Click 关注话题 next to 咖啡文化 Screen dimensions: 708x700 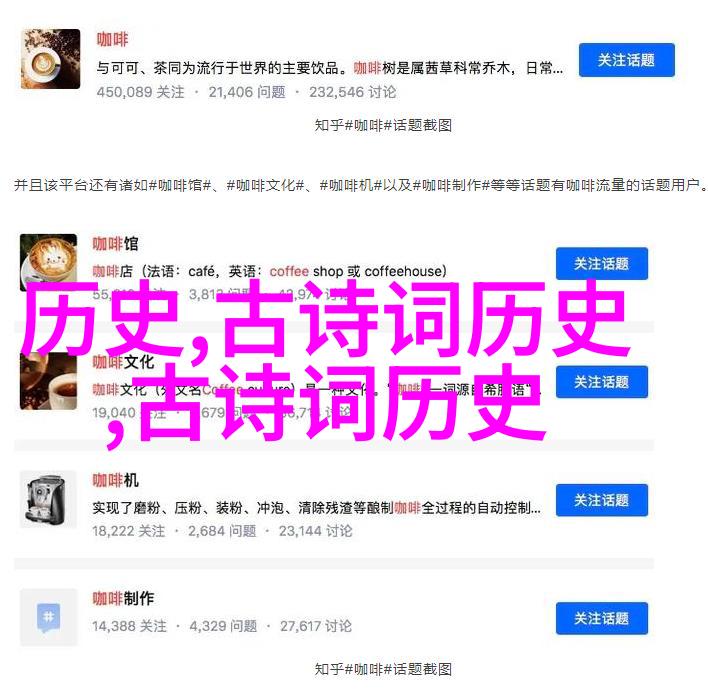(602, 382)
